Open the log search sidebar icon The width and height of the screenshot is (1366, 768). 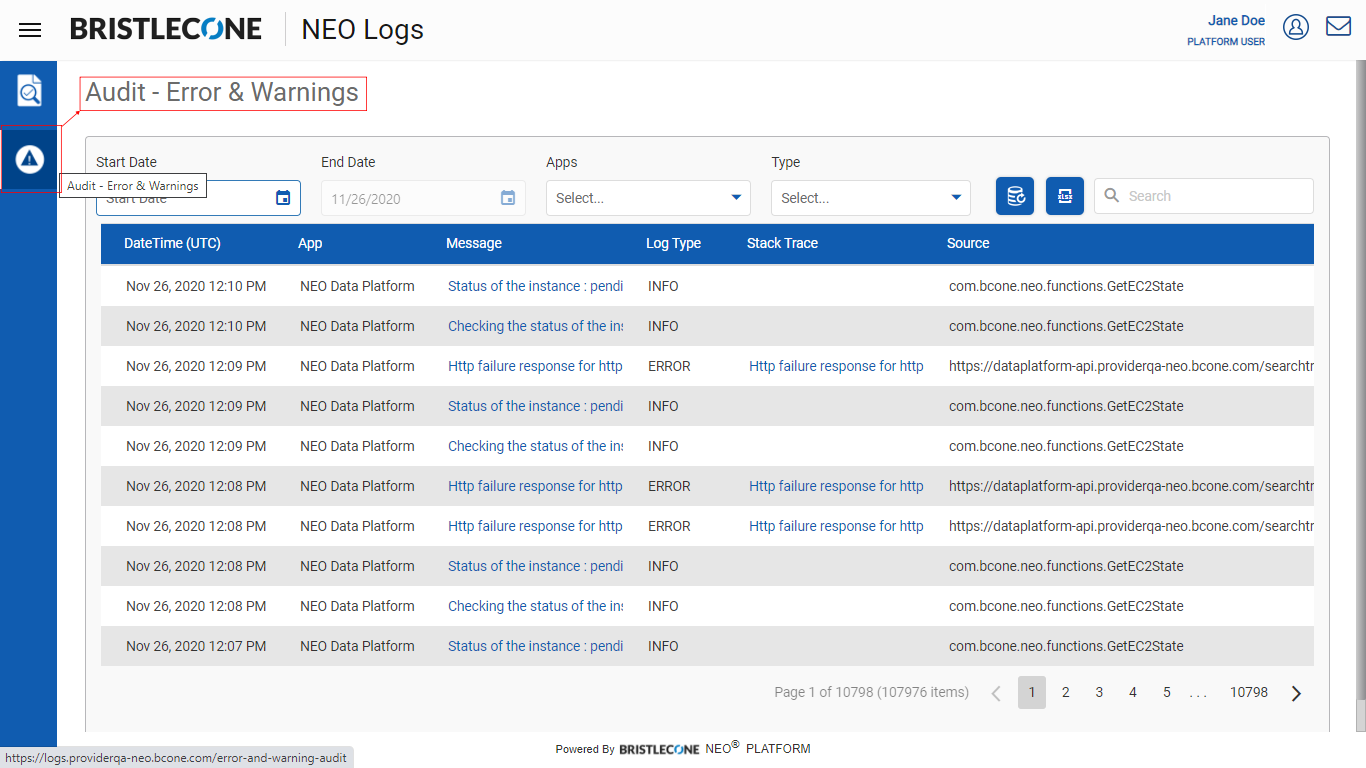click(x=29, y=91)
